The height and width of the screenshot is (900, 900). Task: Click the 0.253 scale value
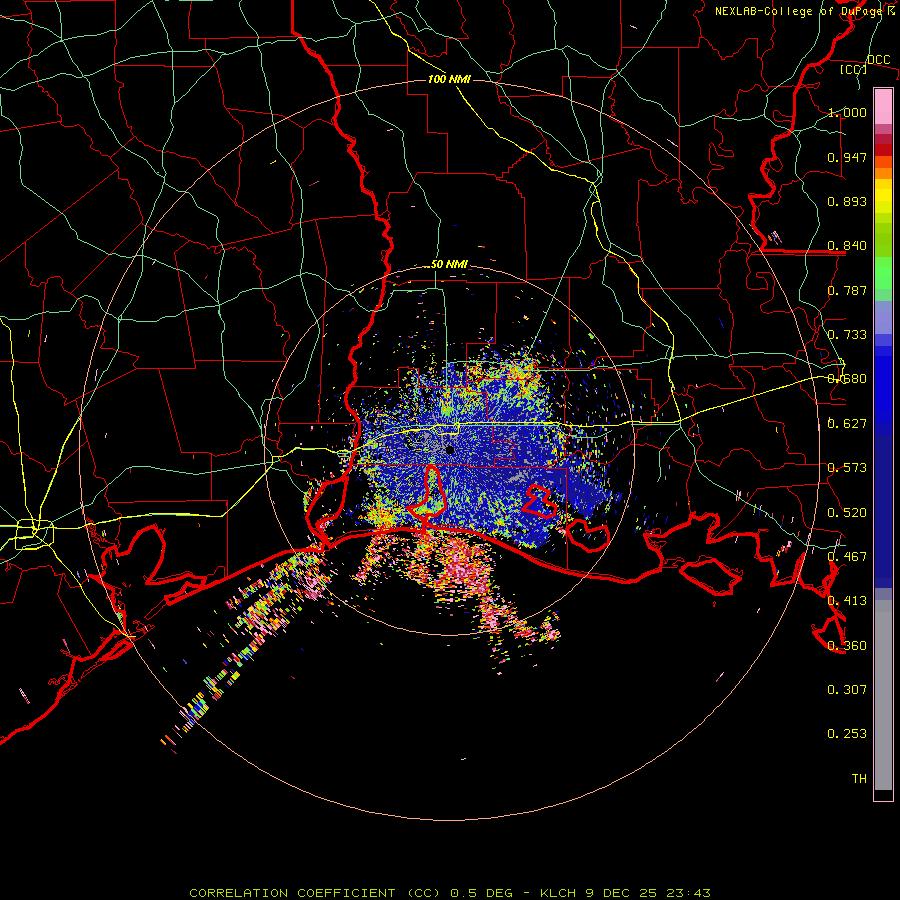pyautogui.click(x=847, y=734)
